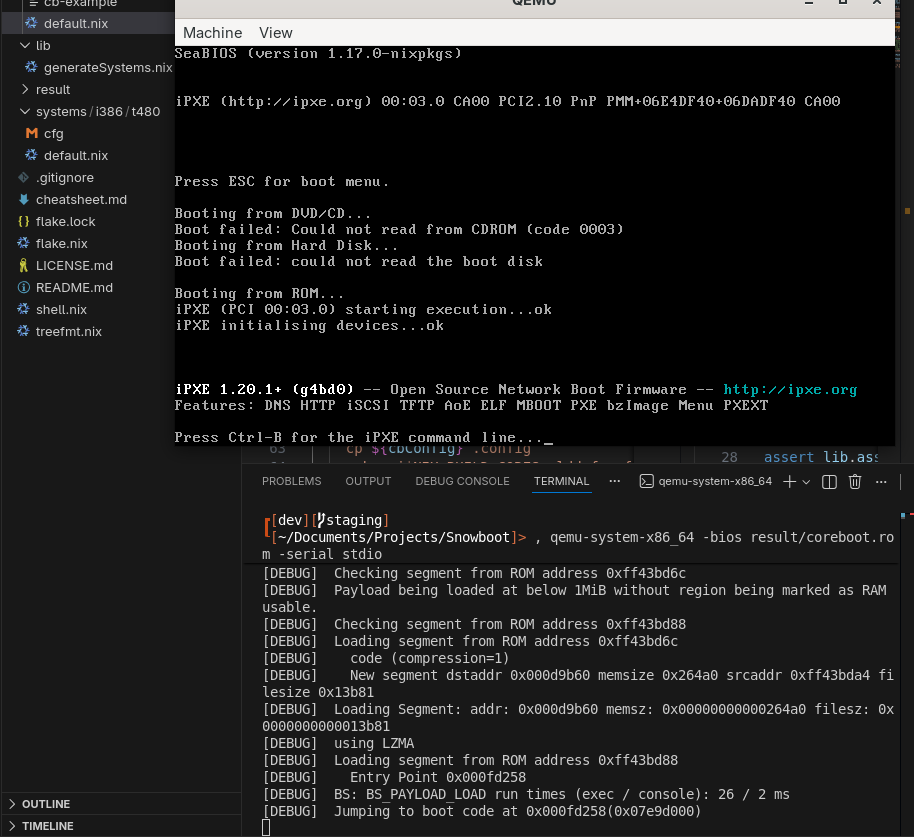Screen dimensions: 914x837
Task: Expand the OUTLINE section
Action: [x=46, y=804]
